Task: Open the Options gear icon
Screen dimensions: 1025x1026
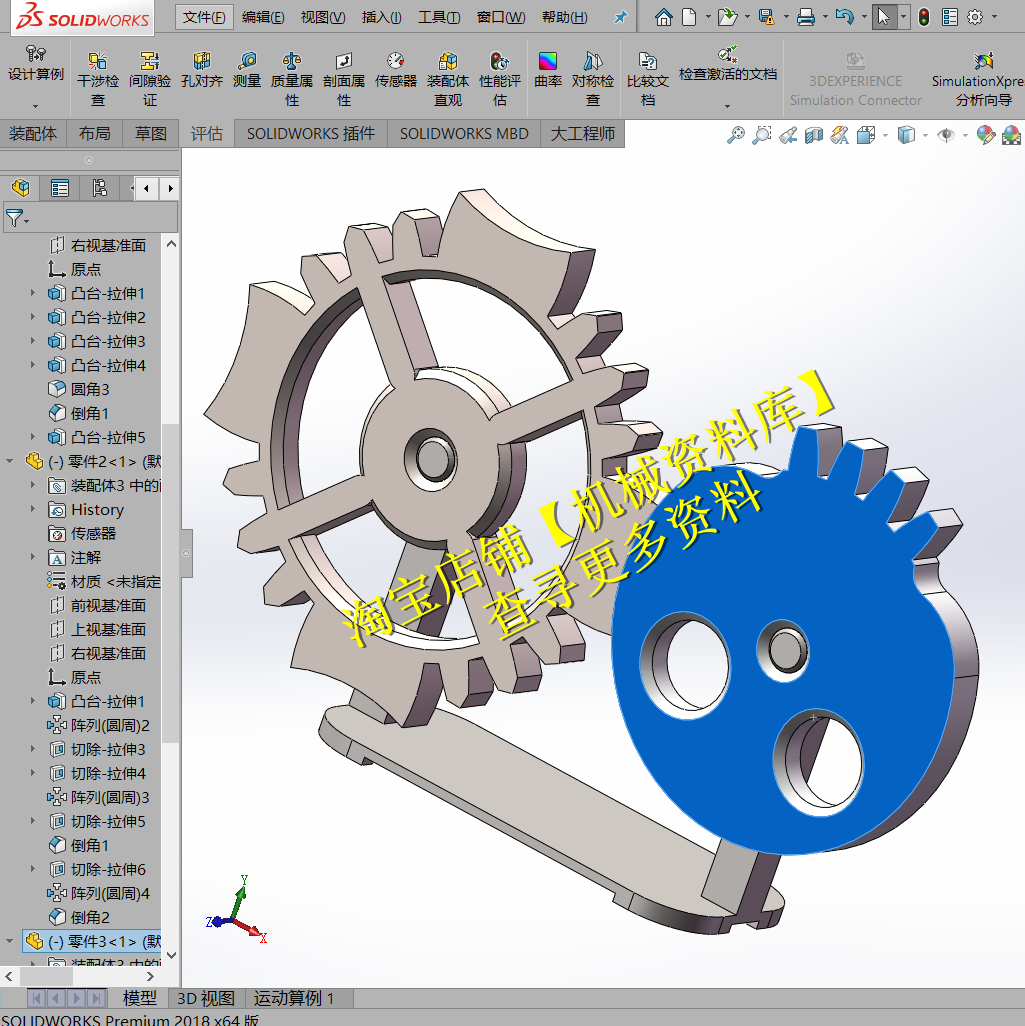Action: click(975, 17)
